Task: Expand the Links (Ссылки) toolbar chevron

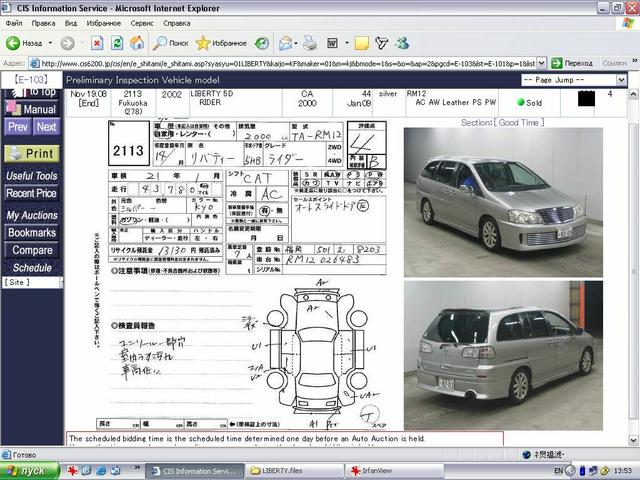Action: click(x=634, y=61)
